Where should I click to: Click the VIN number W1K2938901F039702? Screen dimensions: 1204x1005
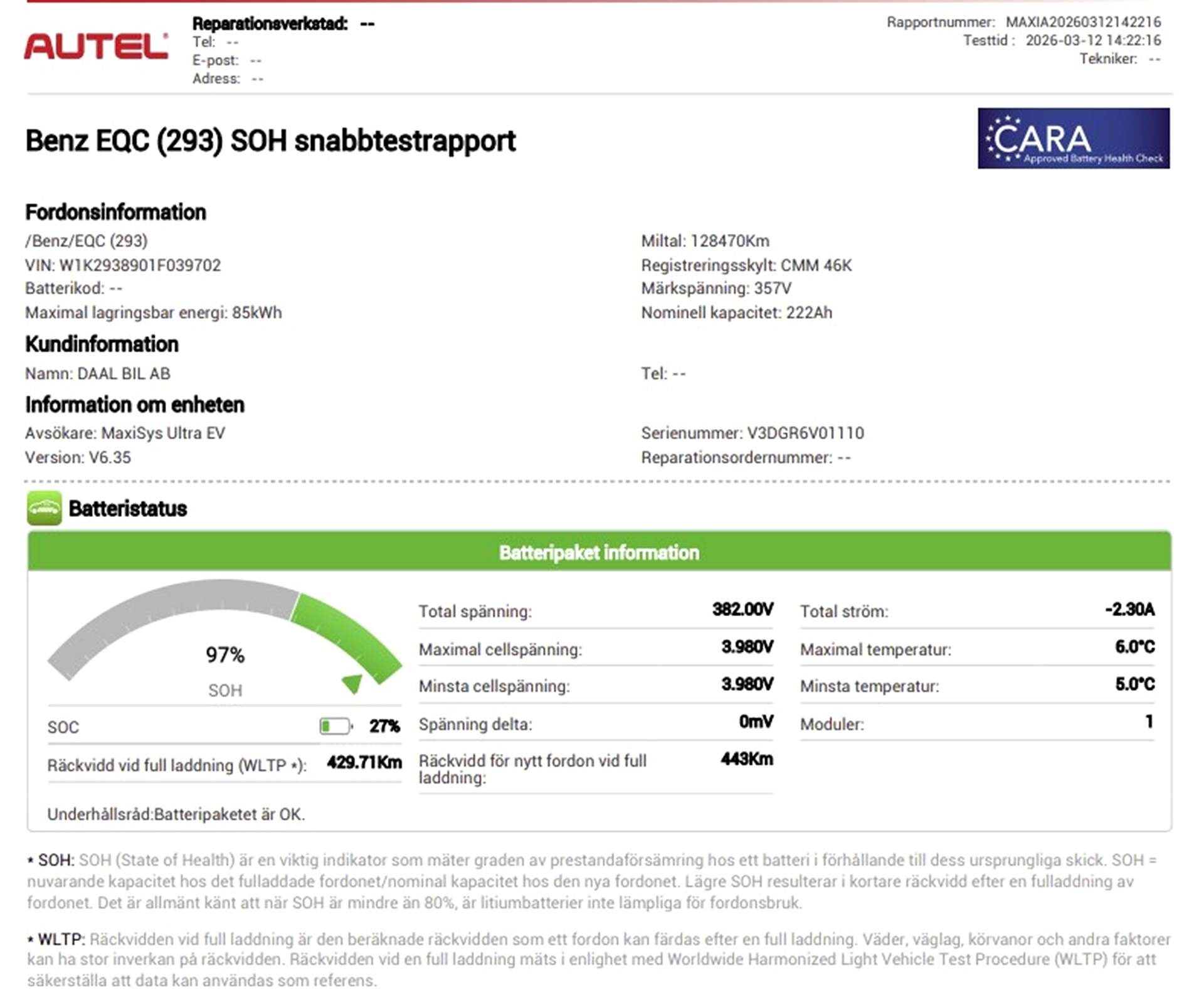pyautogui.click(x=139, y=265)
